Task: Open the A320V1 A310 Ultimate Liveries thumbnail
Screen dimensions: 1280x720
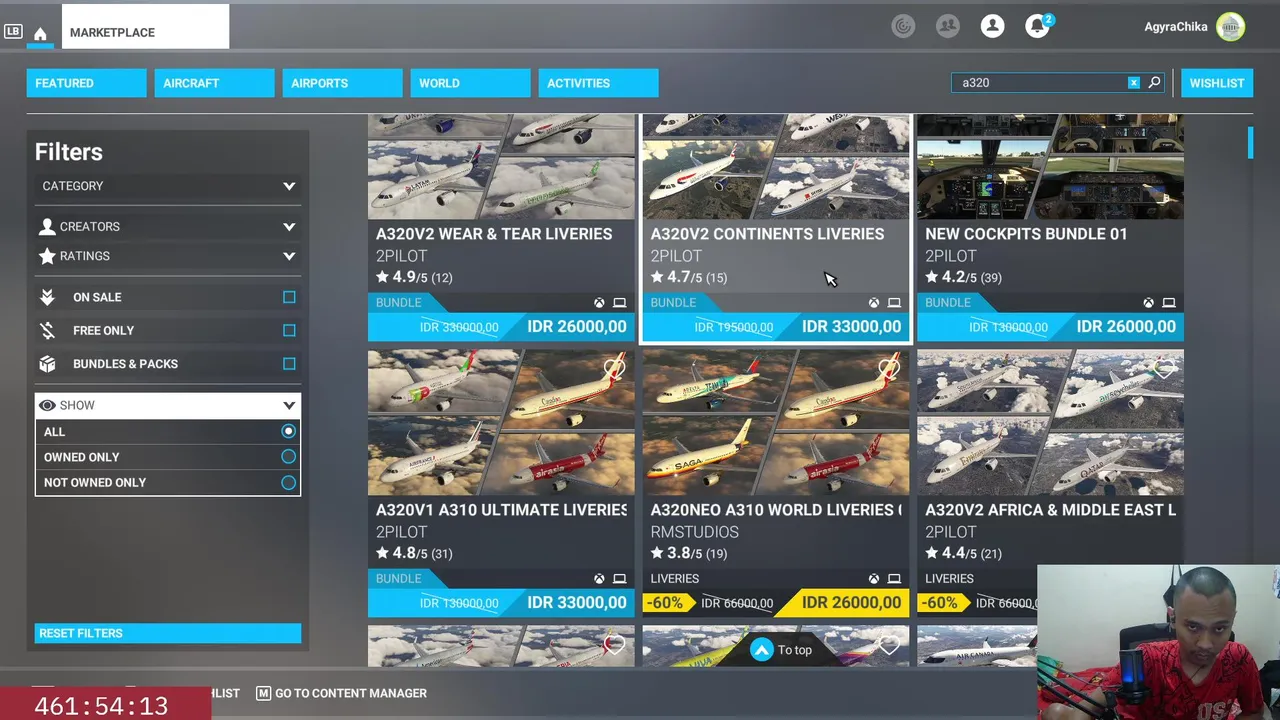Action: pos(501,422)
